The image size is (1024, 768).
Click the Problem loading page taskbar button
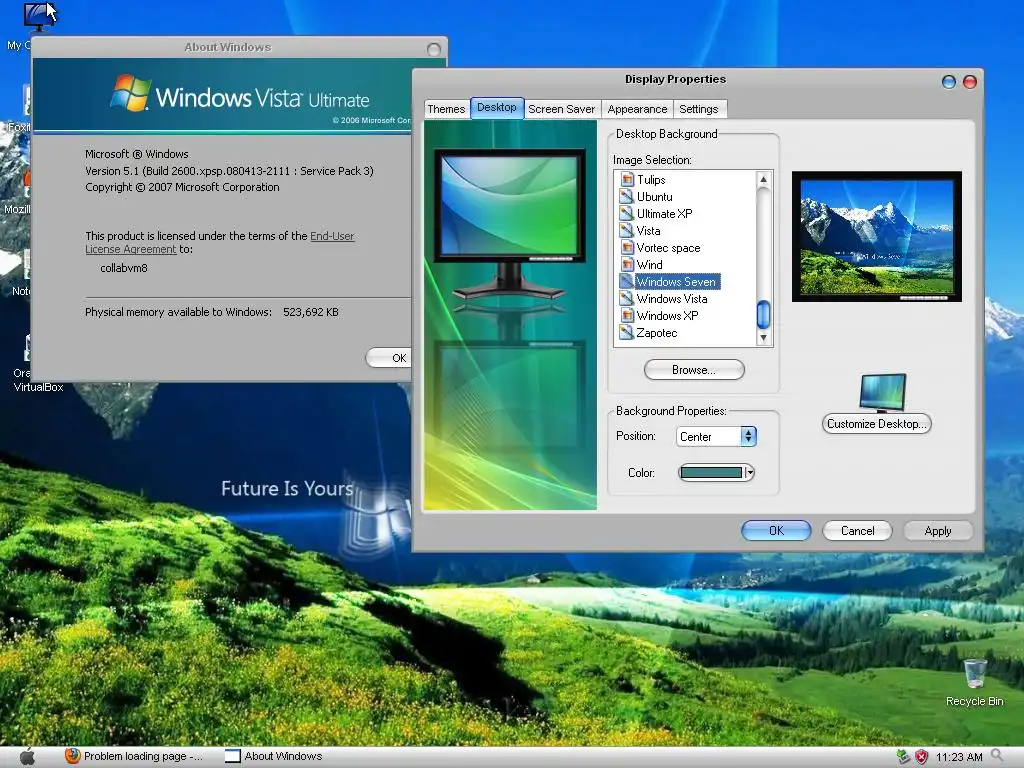[x=135, y=756]
